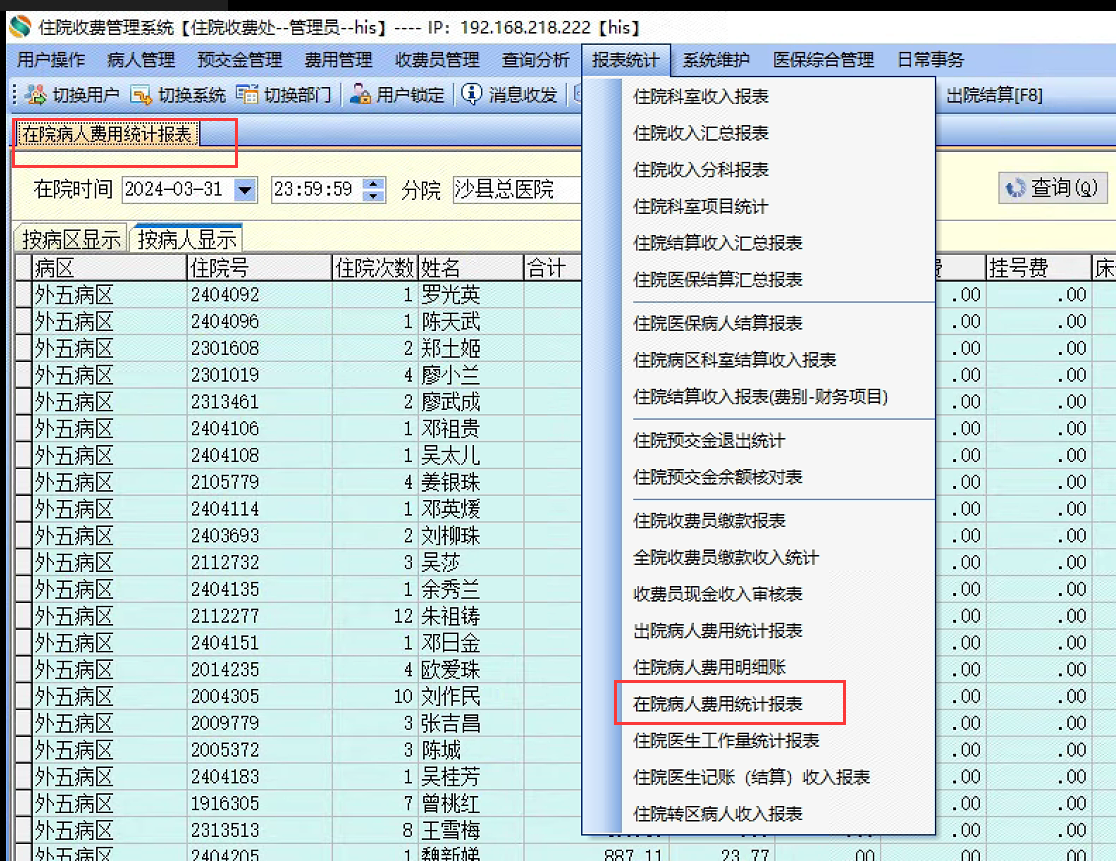This screenshot has height=861, width=1116.
Task: Select 住院预交金余额核对表 menu entry
Action: tap(718, 477)
